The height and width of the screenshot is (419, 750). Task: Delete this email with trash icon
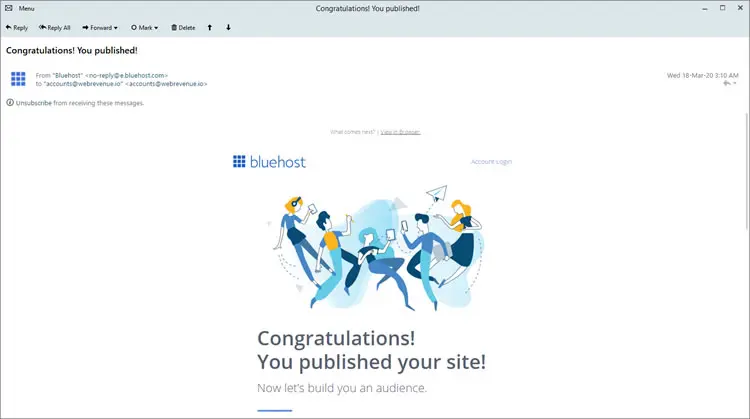tap(183, 28)
